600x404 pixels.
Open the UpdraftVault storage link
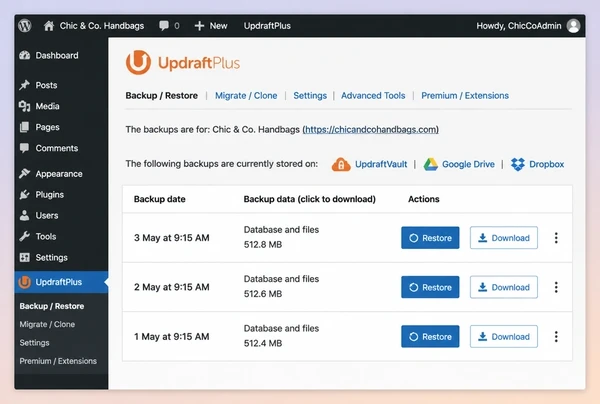pos(381,164)
